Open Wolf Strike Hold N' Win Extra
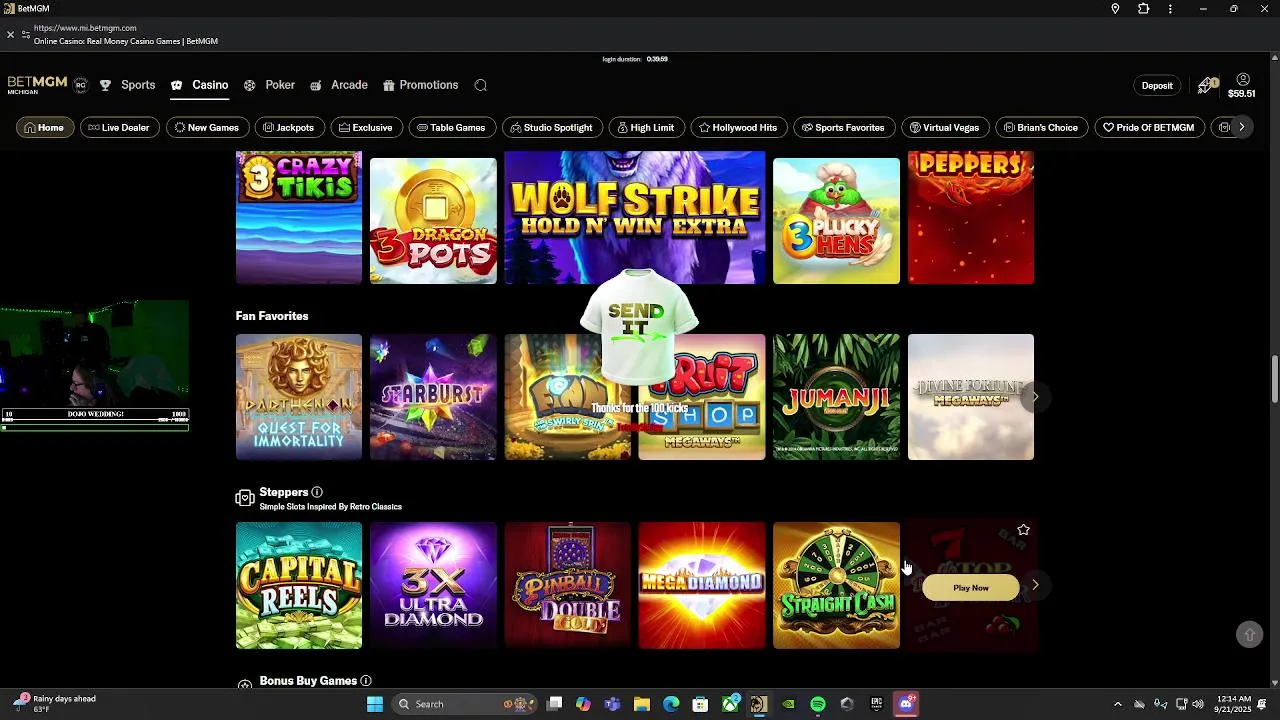This screenshot has height=720, width=1280. pos(635,217)
